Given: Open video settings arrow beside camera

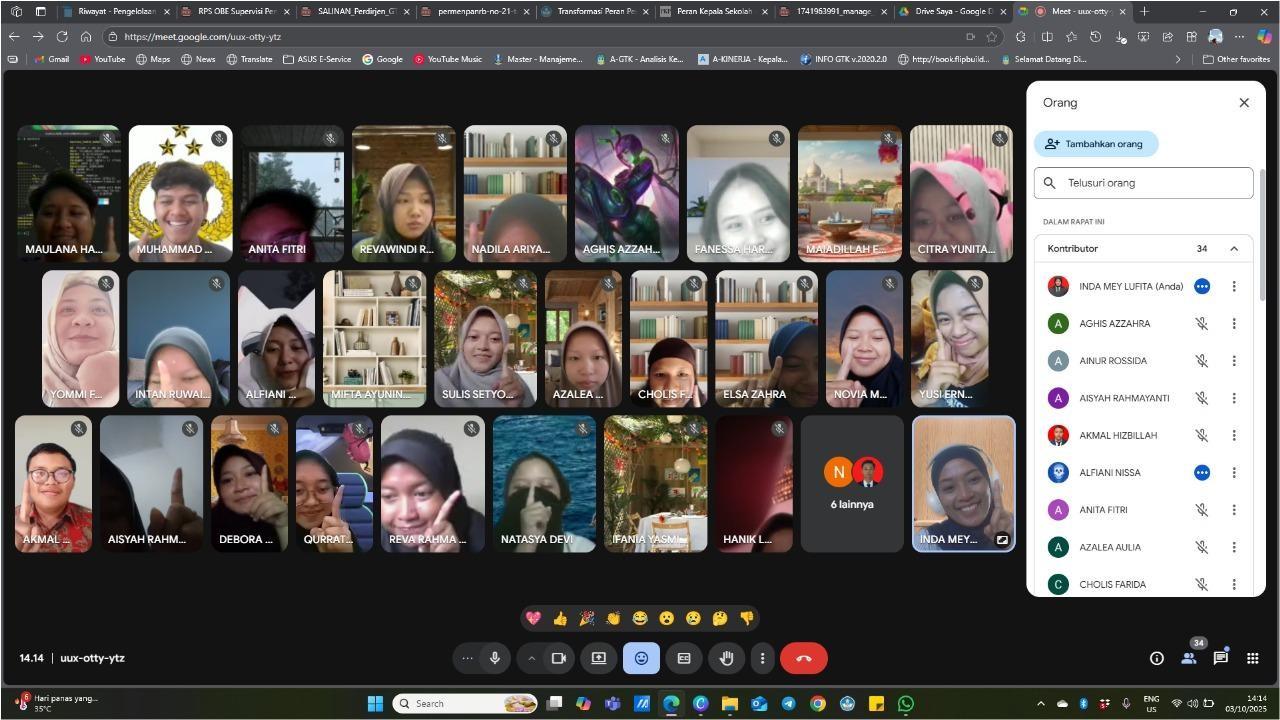Looking at the screenshot, I should (531, 658).
